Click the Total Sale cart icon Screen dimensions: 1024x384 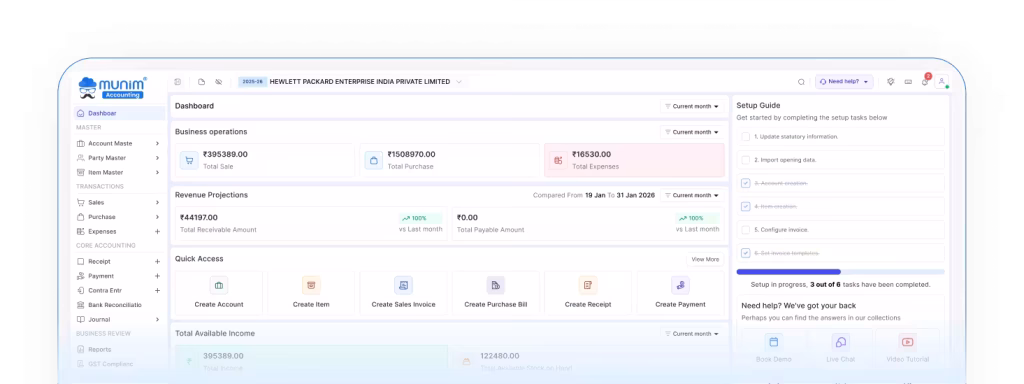click(x=189, y=160)
